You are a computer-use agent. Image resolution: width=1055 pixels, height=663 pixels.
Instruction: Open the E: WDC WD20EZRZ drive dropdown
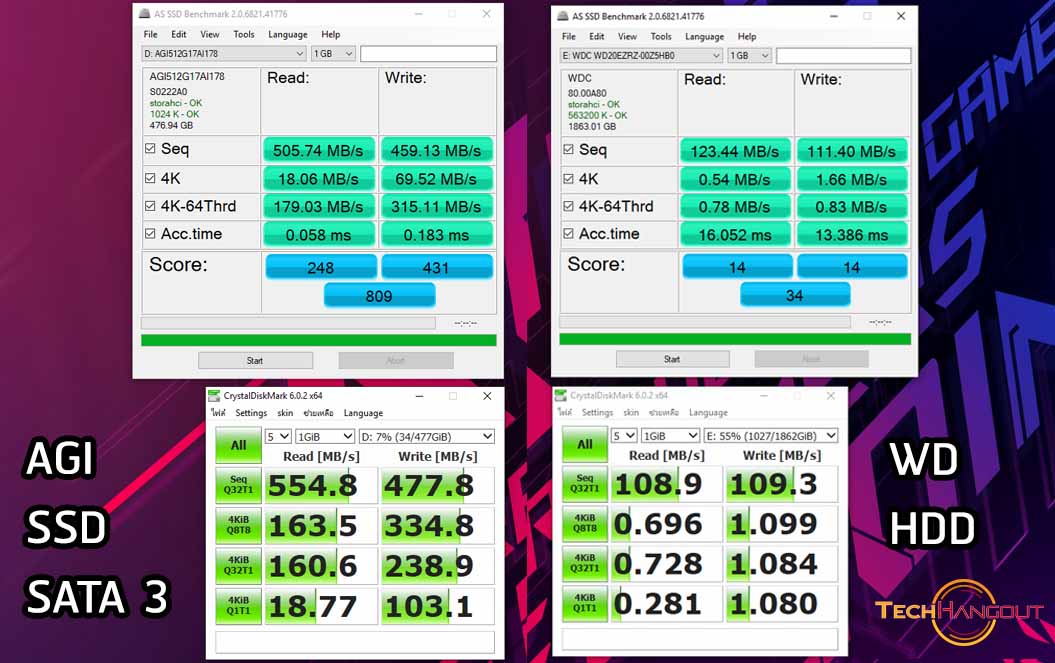(641, 56)
